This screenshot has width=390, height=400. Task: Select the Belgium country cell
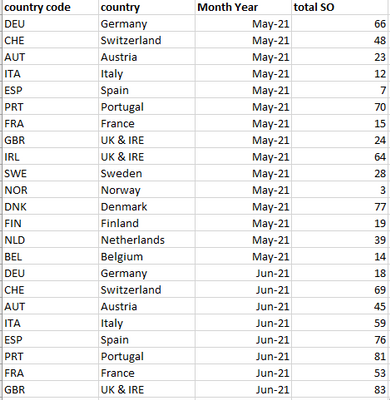147,257
